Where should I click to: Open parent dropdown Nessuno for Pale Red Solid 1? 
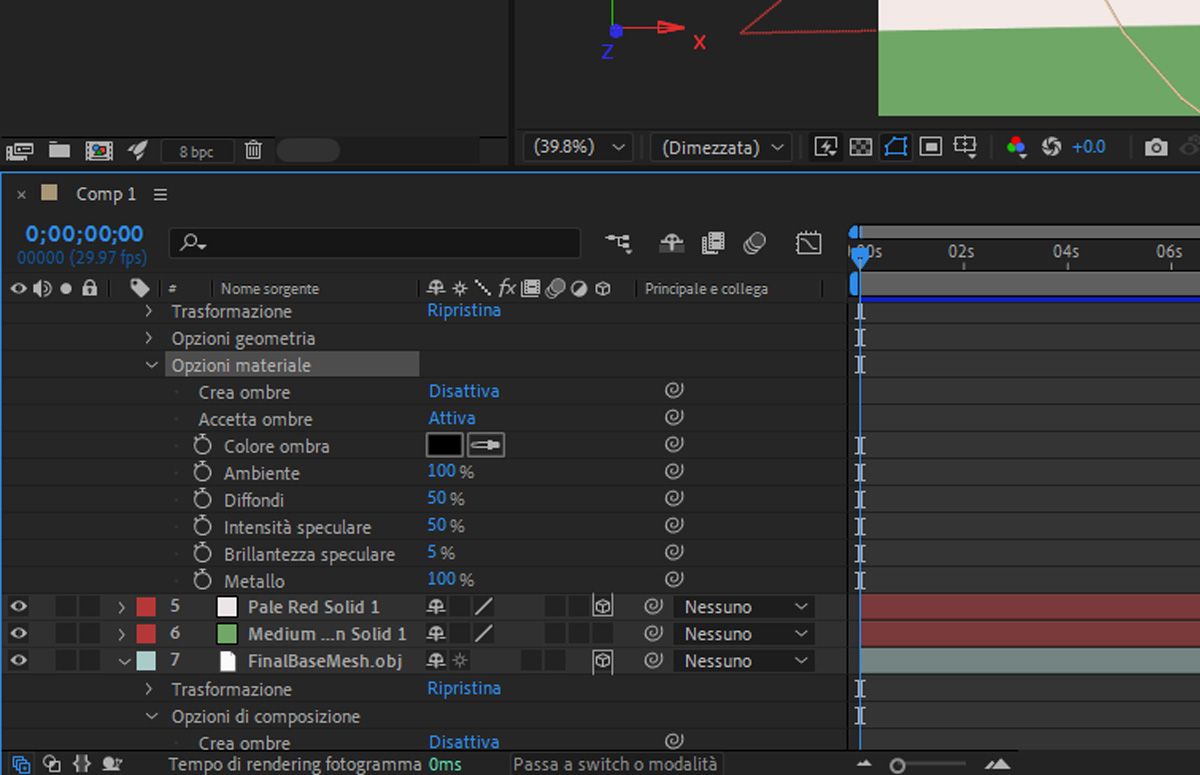tap(744, 607)
